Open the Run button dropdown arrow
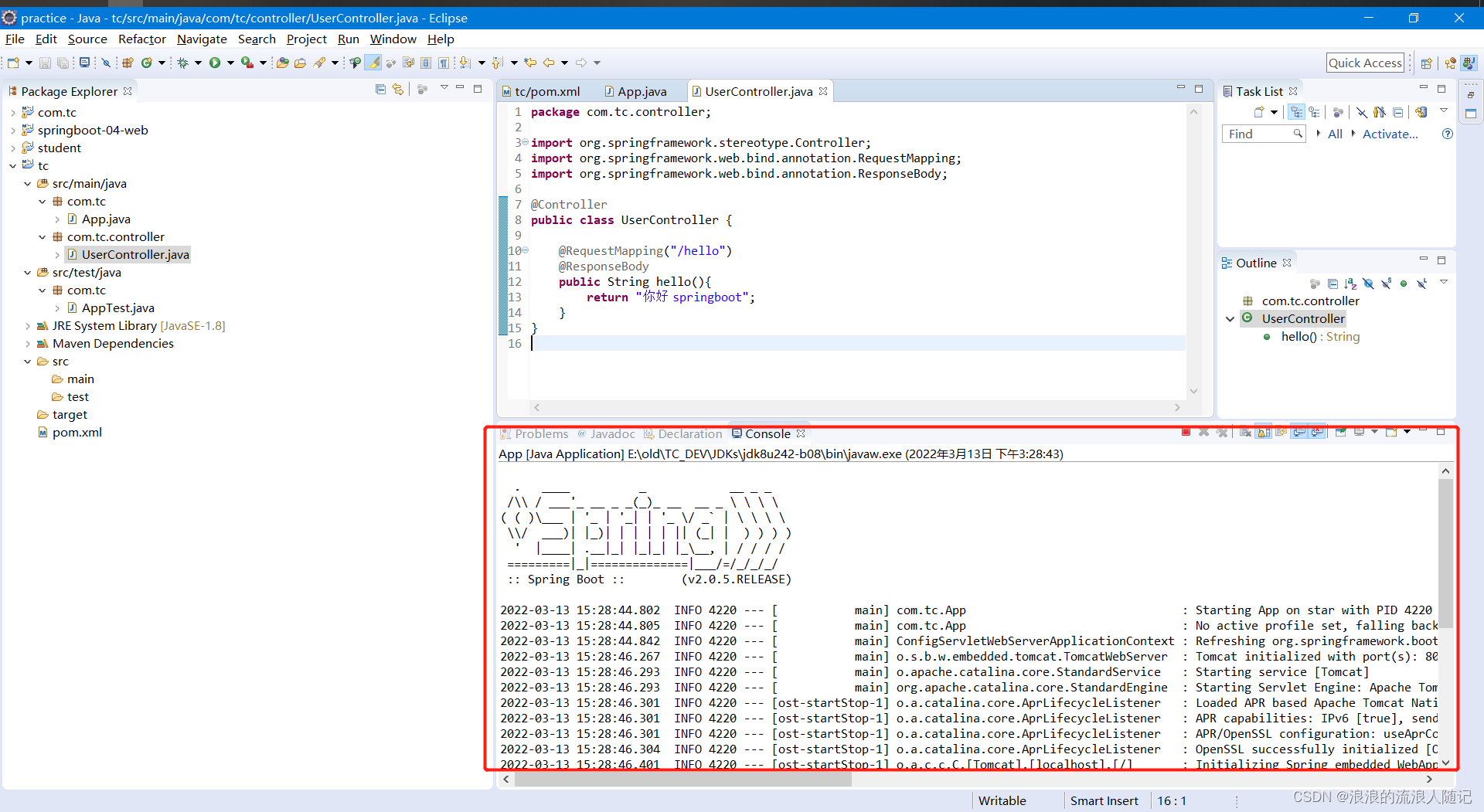The height and width of the screenshot is (812, 1484). (230, 63)
